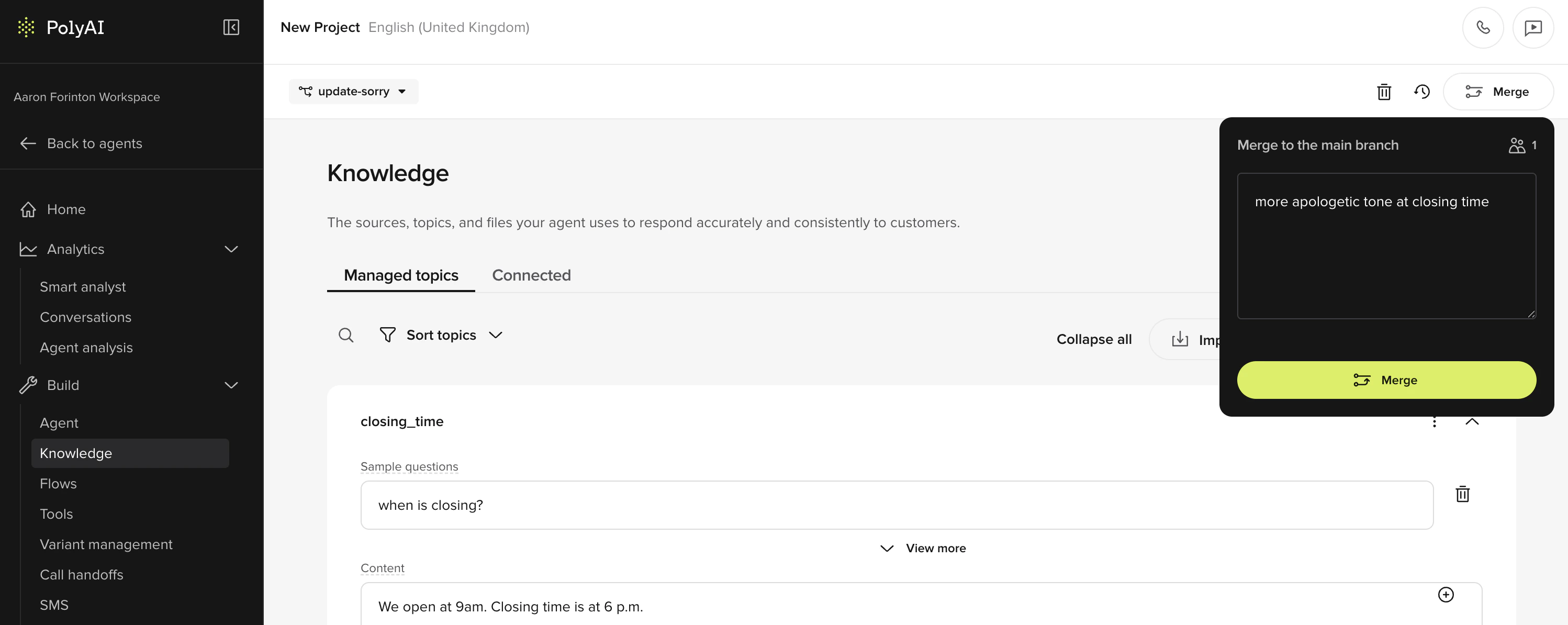Click the plus icon in Content
The image size is (1568, 625).
tap(1446, 595)
